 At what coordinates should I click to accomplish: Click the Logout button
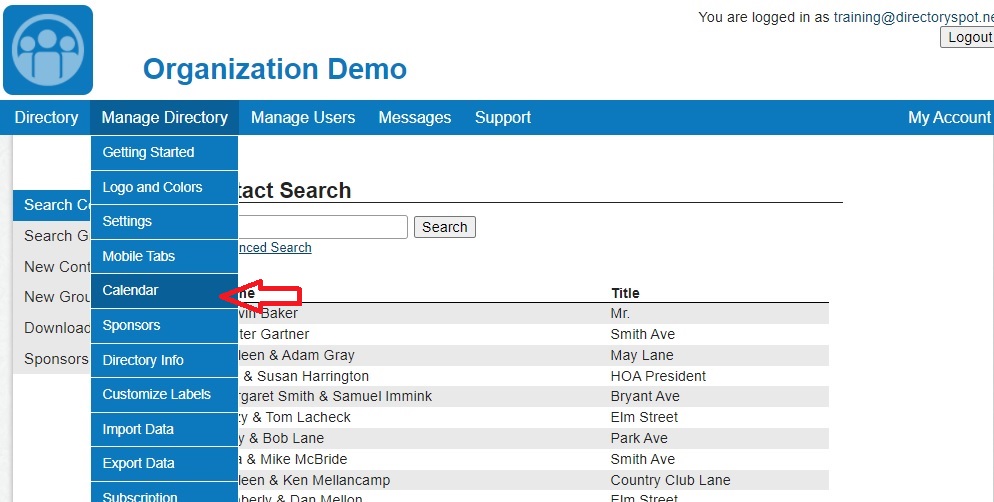(x=968, y=37)
